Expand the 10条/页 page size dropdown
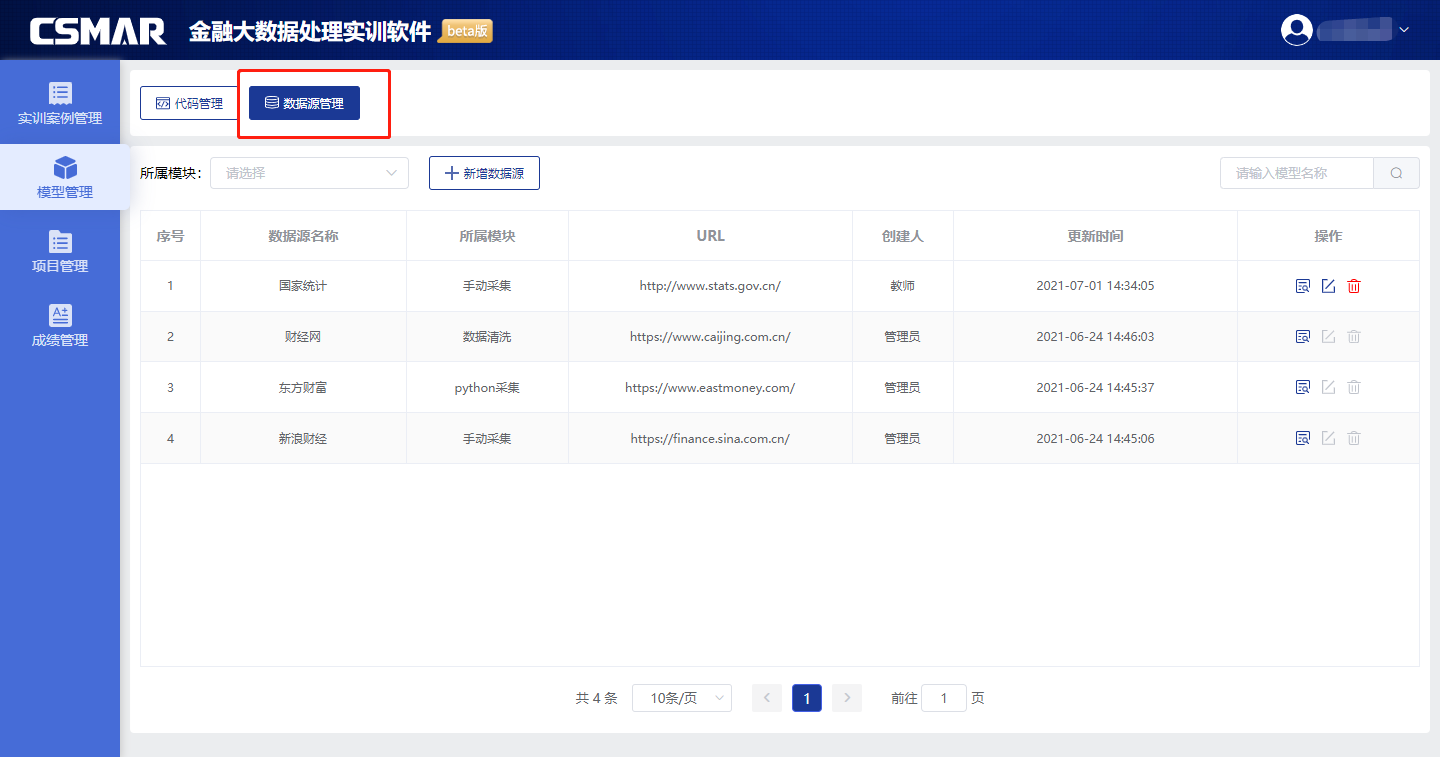1440x757 pixels. coord(681,698)
